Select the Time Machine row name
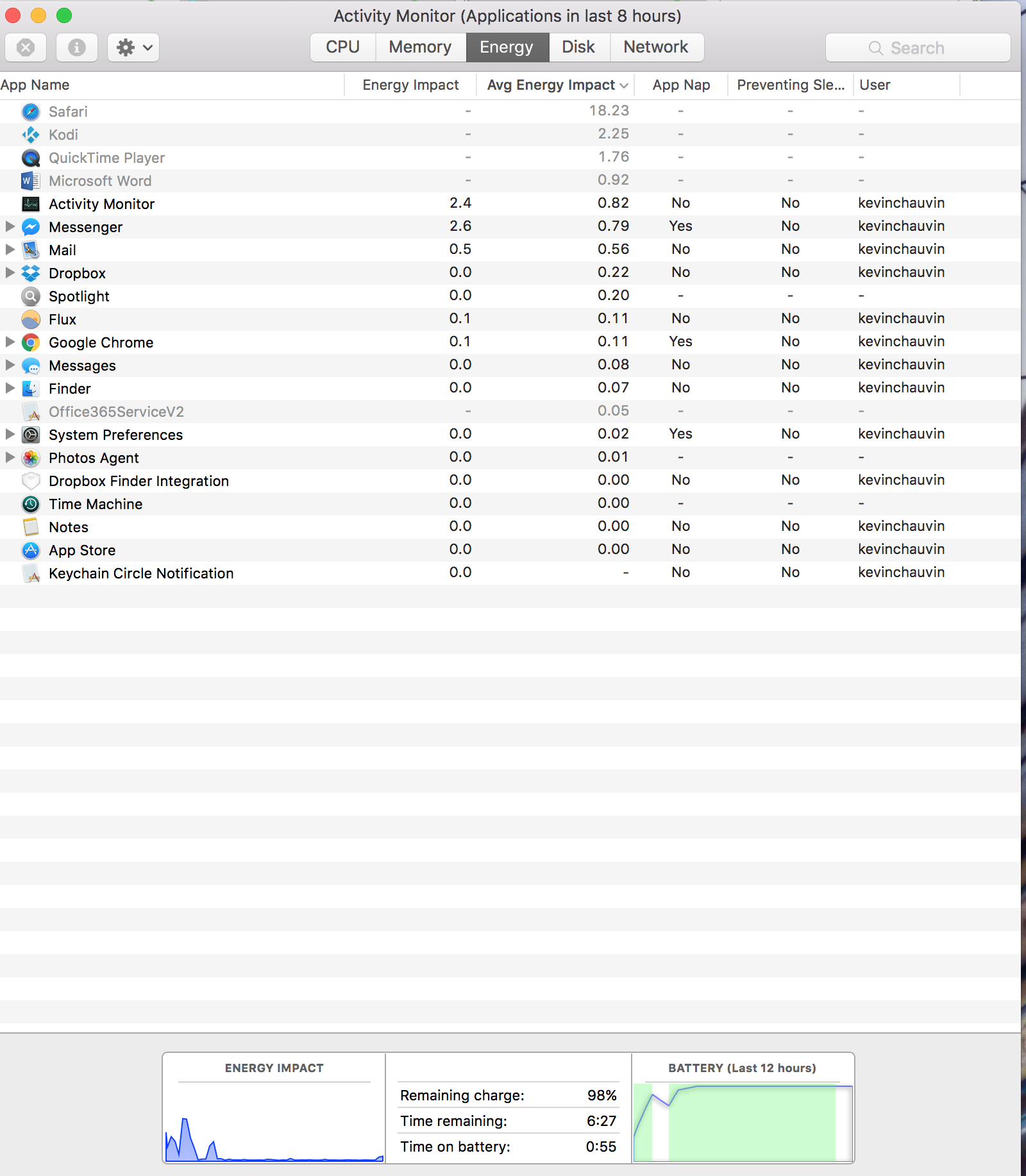Image resolution: width=1026 pixels, height=1176 pixels. (96, 504)
